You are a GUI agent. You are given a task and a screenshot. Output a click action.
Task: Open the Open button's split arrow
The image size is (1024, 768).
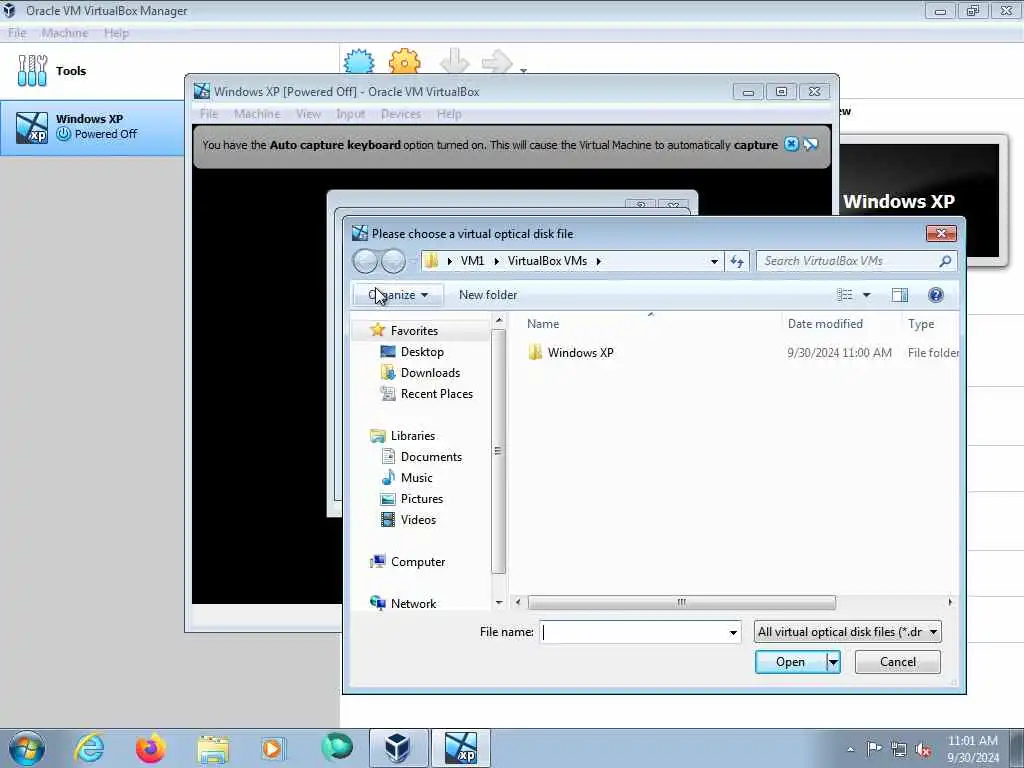[833, 662]
